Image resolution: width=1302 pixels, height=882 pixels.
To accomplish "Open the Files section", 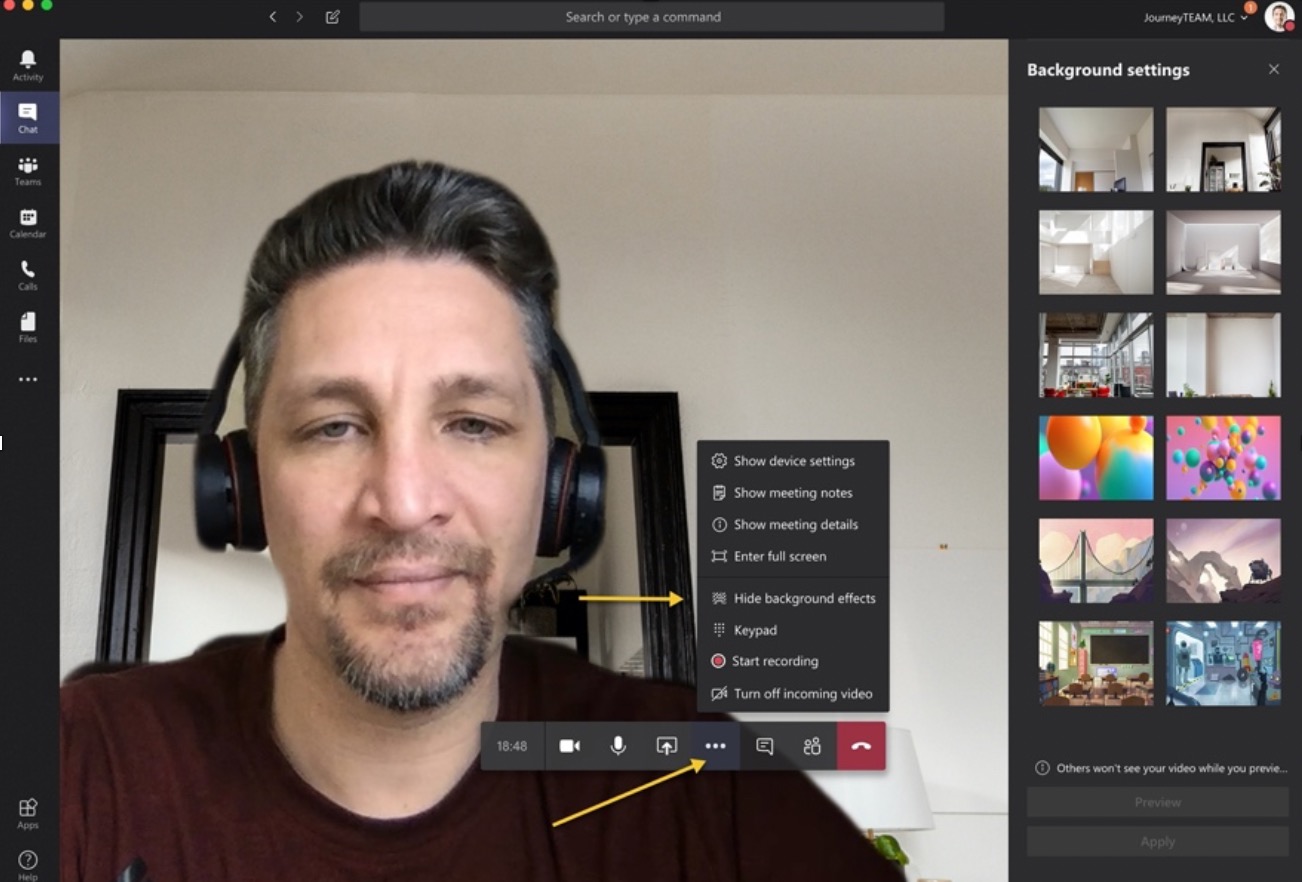I will pos(28,327).
